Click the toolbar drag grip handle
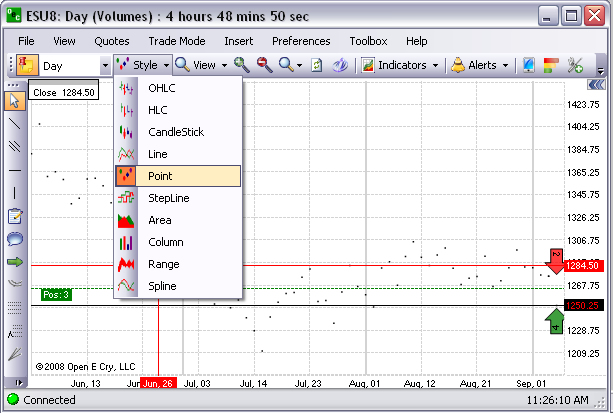Screen dimensions: 613x413 (x=11, y=65)
